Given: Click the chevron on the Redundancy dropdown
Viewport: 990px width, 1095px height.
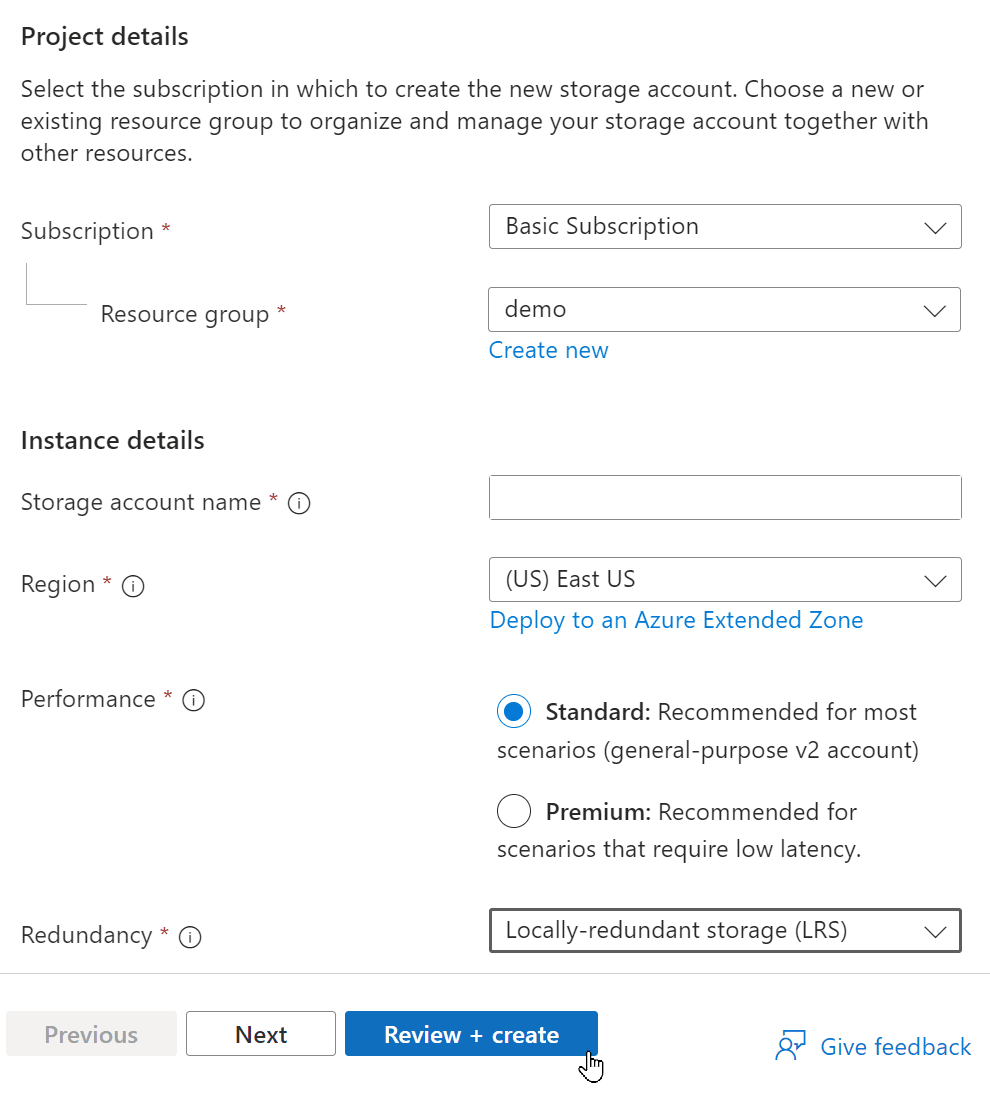Looking at the screenshot, I should coord(935,930).
